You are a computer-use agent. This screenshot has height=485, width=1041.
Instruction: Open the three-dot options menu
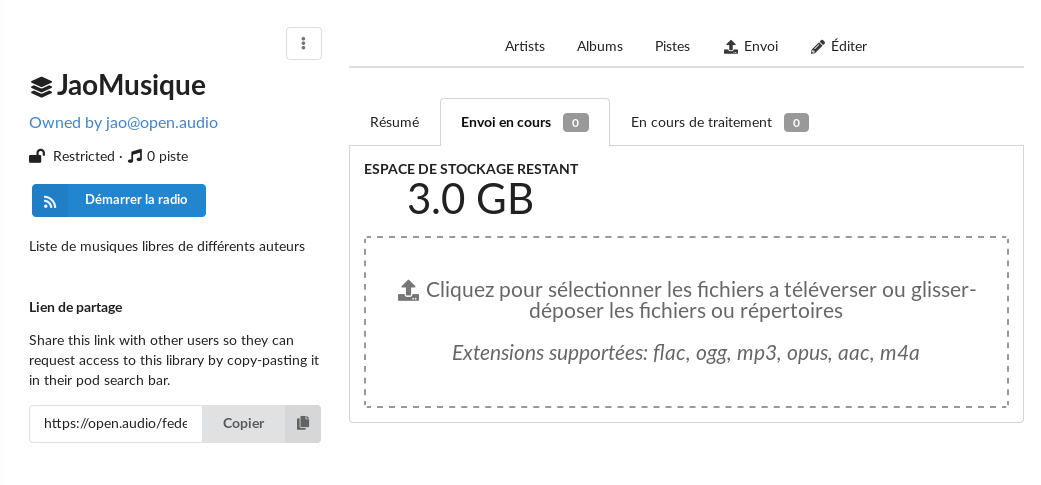303,44
